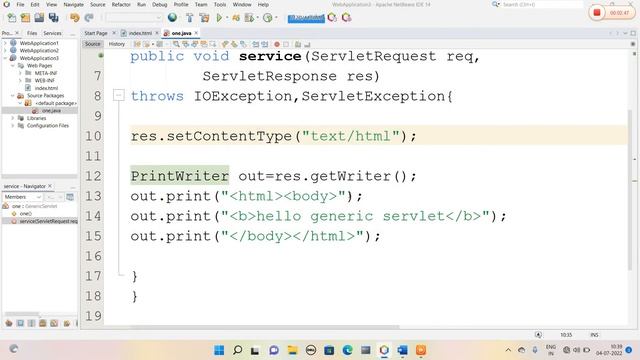Switch to the Services panel tab
This screenshot has height=360, width=640.
pos(52,33)
